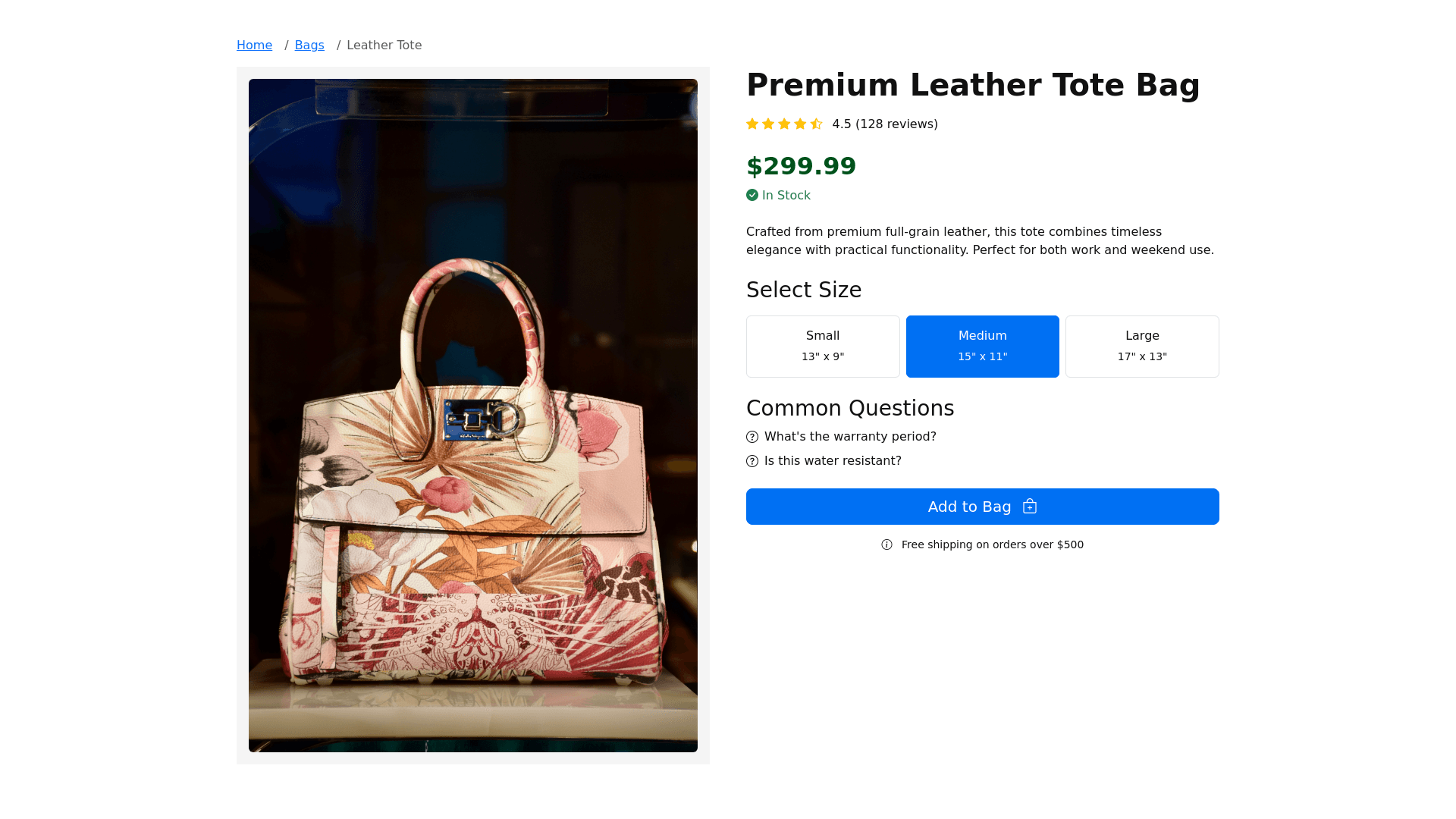This screenshot has height=819, width=1456.
Task: Click the shopping bag icon in button
Action: 1030,507
